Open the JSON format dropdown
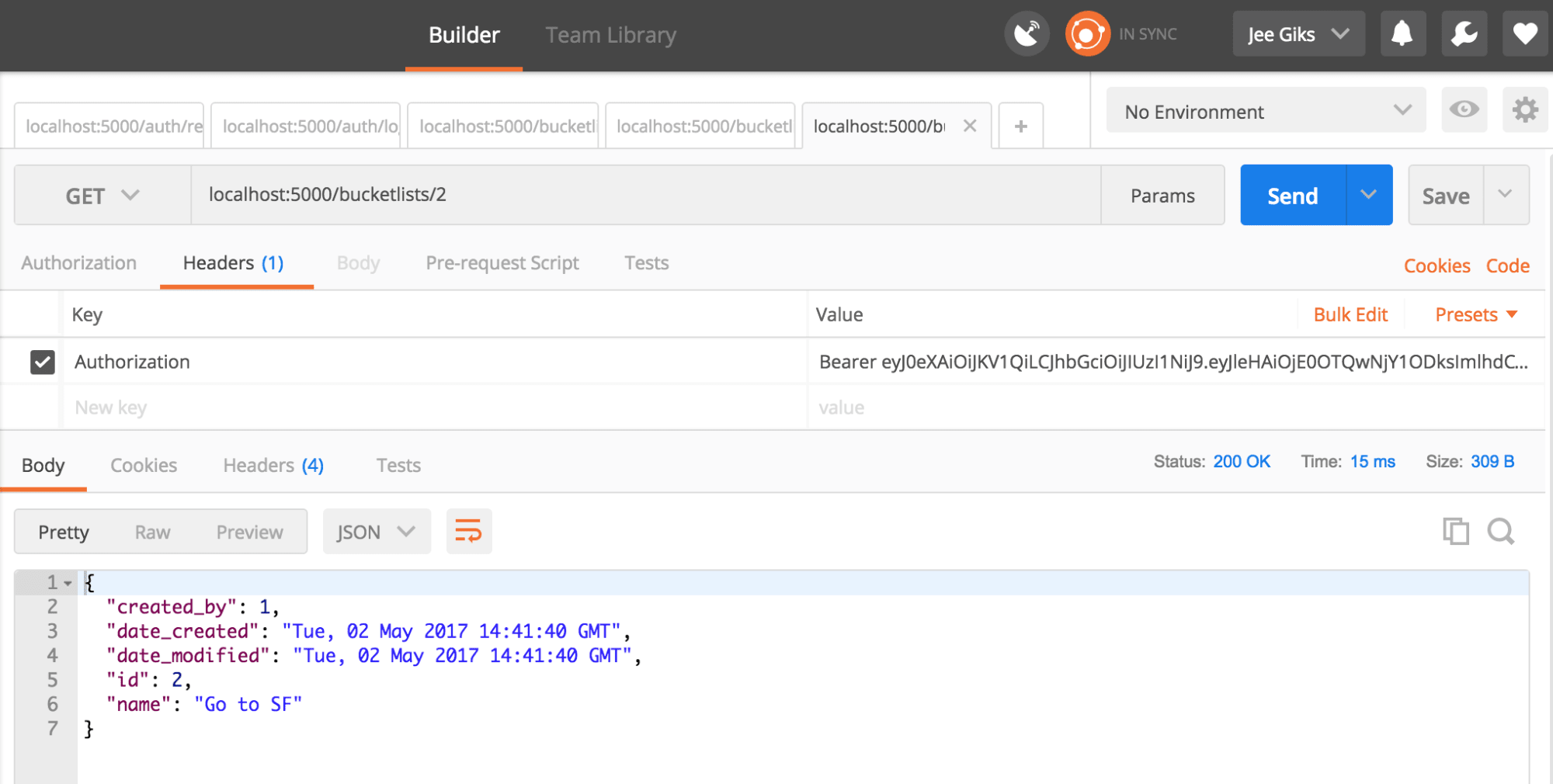This screenshot has height=784, width=1553. click(x=377, y=532)
